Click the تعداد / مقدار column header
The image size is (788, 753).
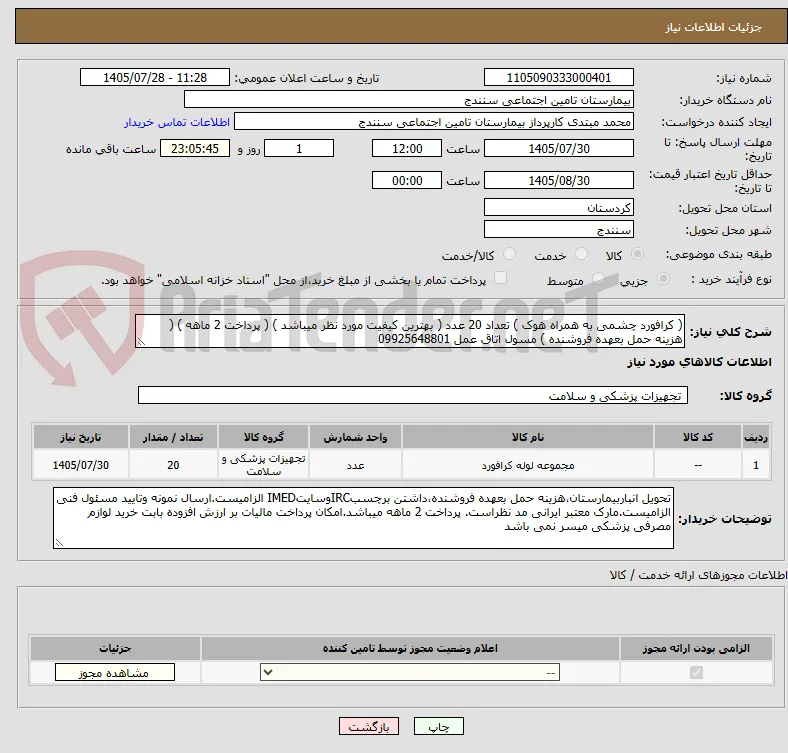point(173,437)
